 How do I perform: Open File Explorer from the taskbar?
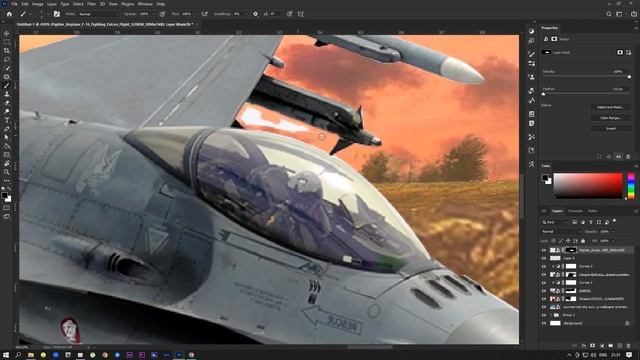31,355
